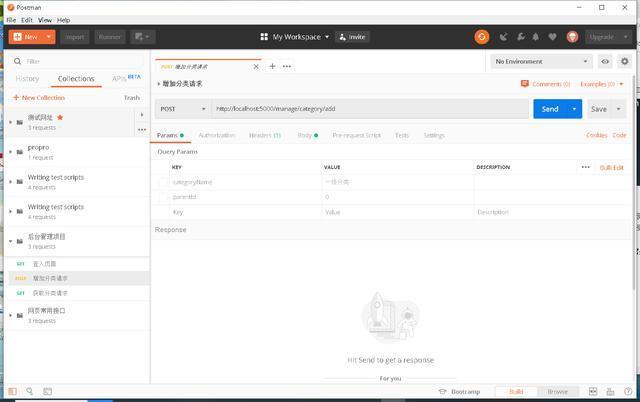Open a new request tab with plus icon

pos(271,66)
